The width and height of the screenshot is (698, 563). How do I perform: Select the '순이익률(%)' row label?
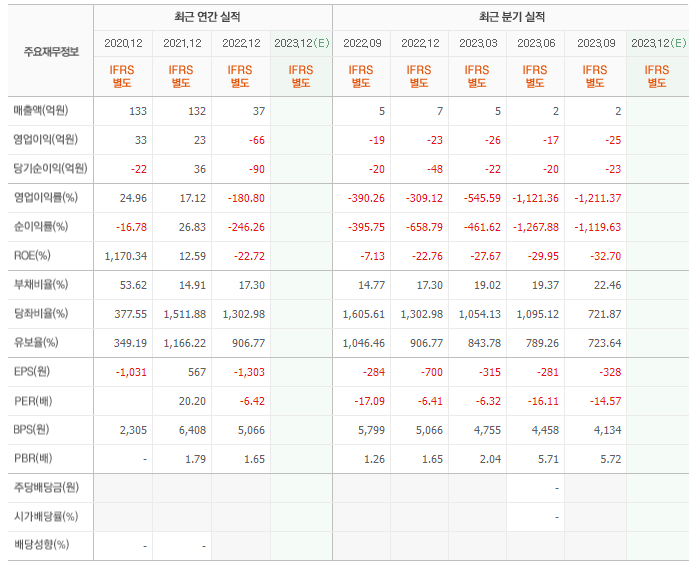coord(41,226)
